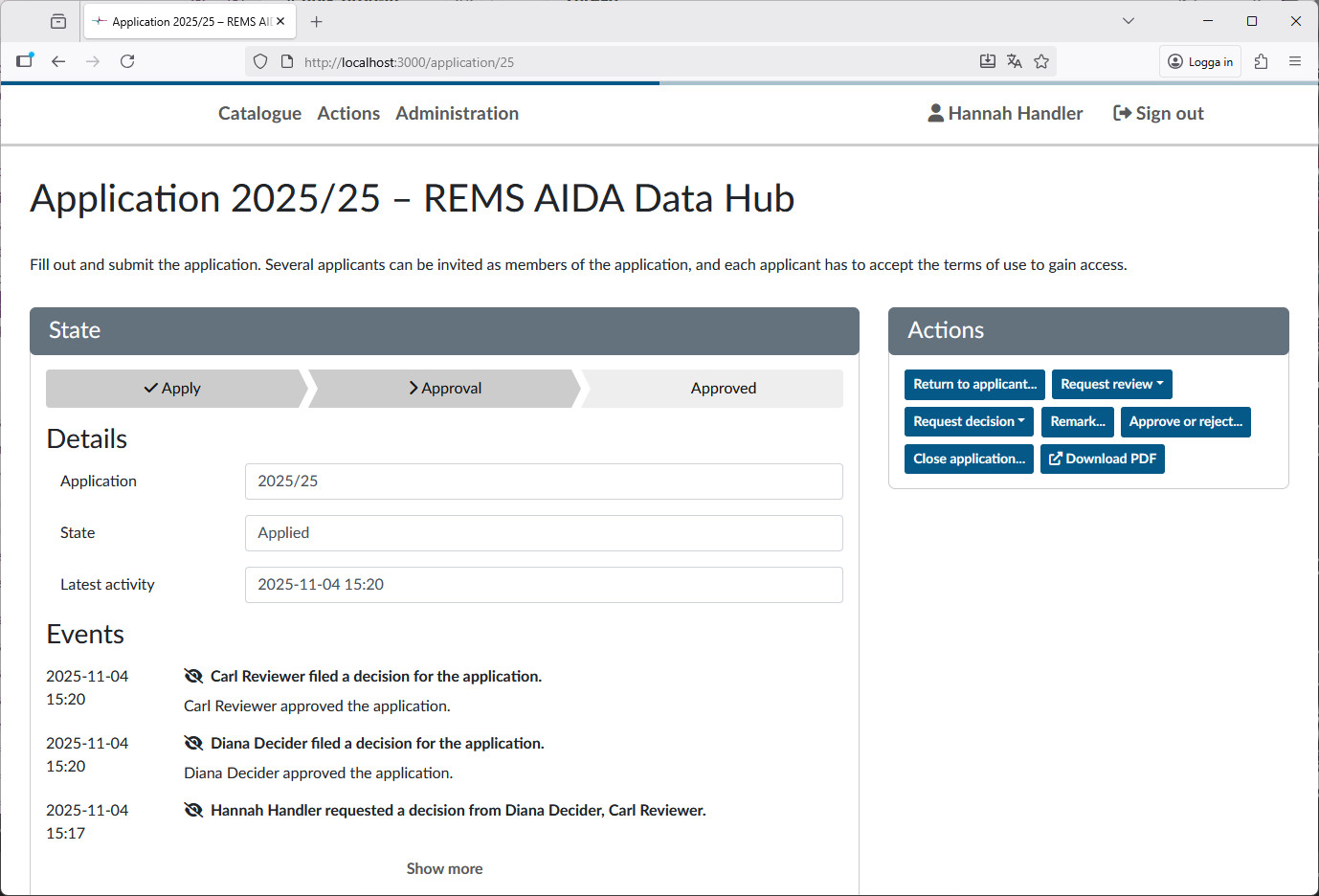Click the crossed-eye icon on Diana Decider's event
1319x896 pixels.
[194, 743]
